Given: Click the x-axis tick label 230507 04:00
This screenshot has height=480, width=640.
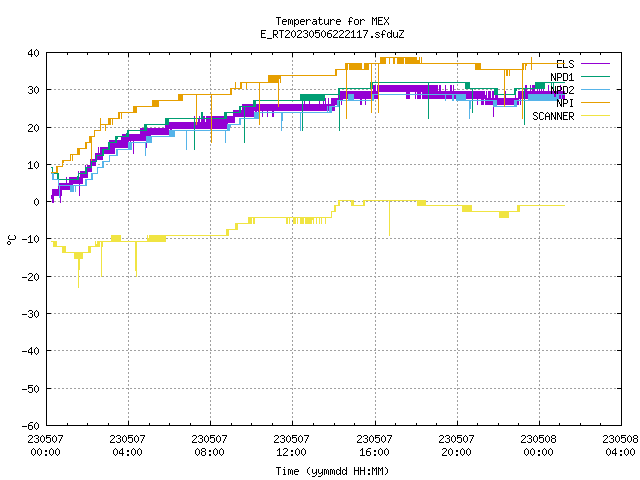Looking at the screenshot, I should point(127,445).
